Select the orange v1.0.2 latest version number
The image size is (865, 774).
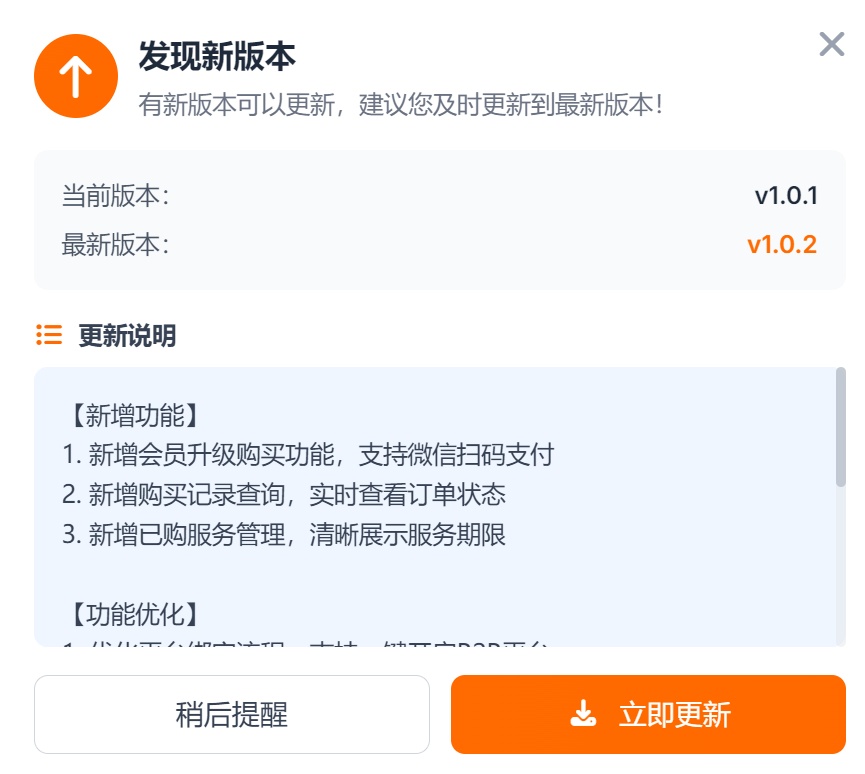[x=782, y=244]
